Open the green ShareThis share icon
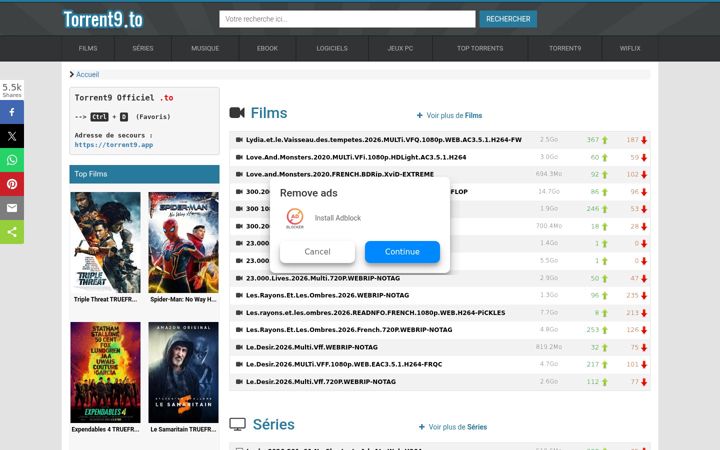This screenshot has height=450, width=720. [x=12, y=232]
